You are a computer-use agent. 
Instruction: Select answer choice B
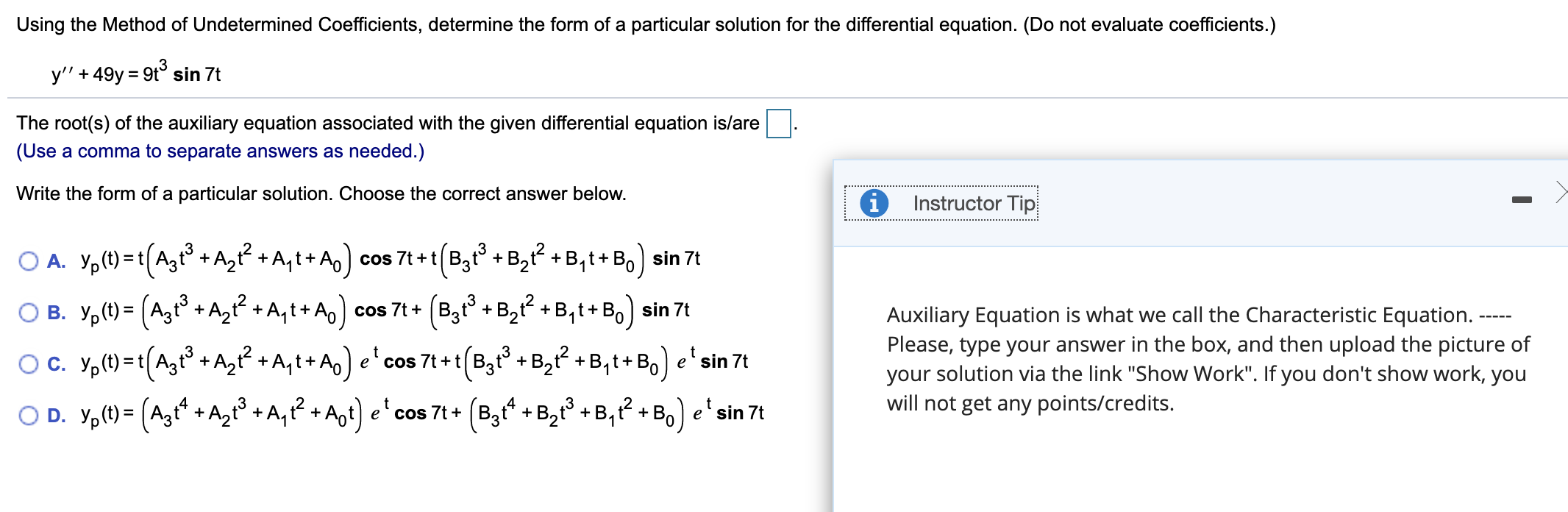(29, 311)
